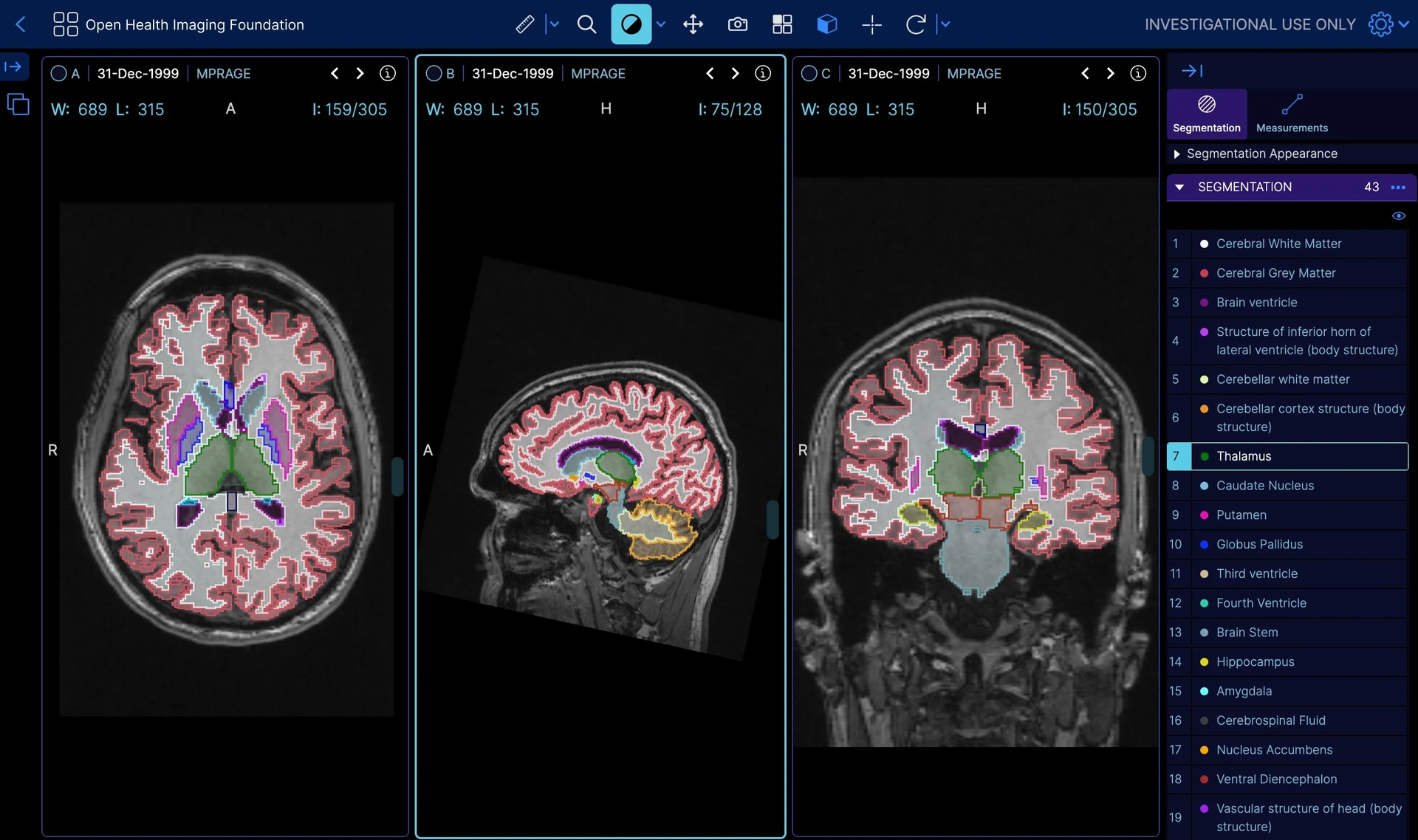Collapse the SEGMENTATION list triangle
The height and width of the screenshot is (840, 1418).
(x=1179, y=187)
